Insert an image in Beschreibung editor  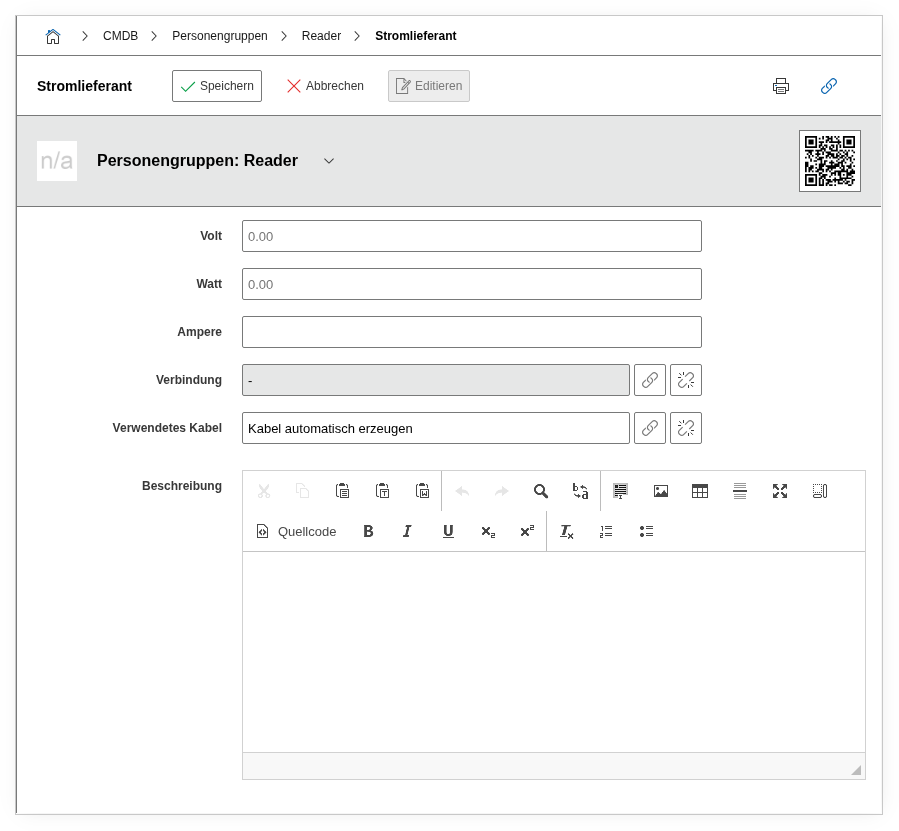click(x=661, y=491)
